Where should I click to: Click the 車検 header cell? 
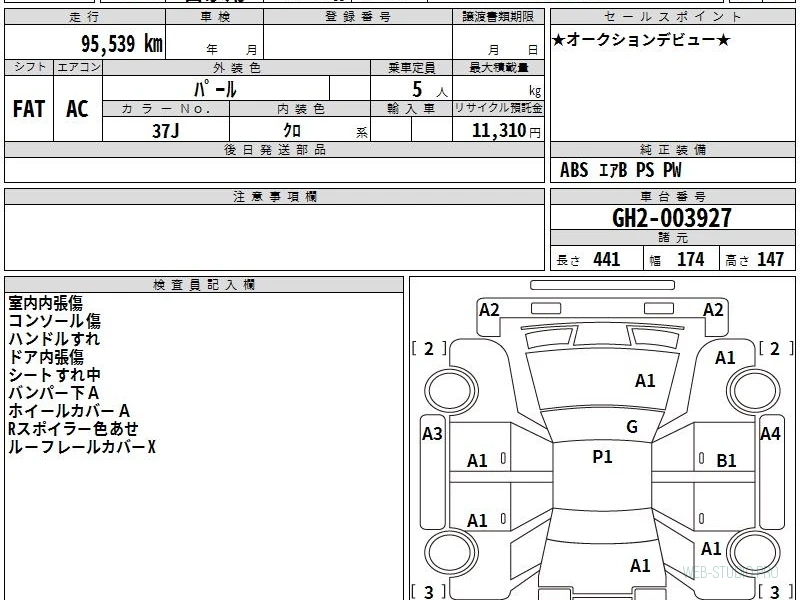click(x=215, y=16)
